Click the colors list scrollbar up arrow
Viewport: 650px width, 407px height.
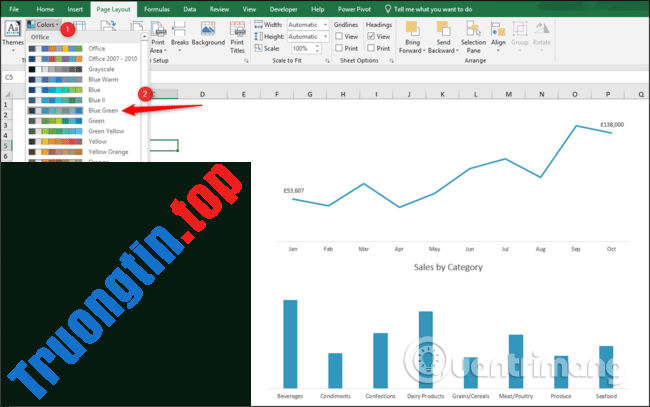pyautogui.click(x=144, y=37)
